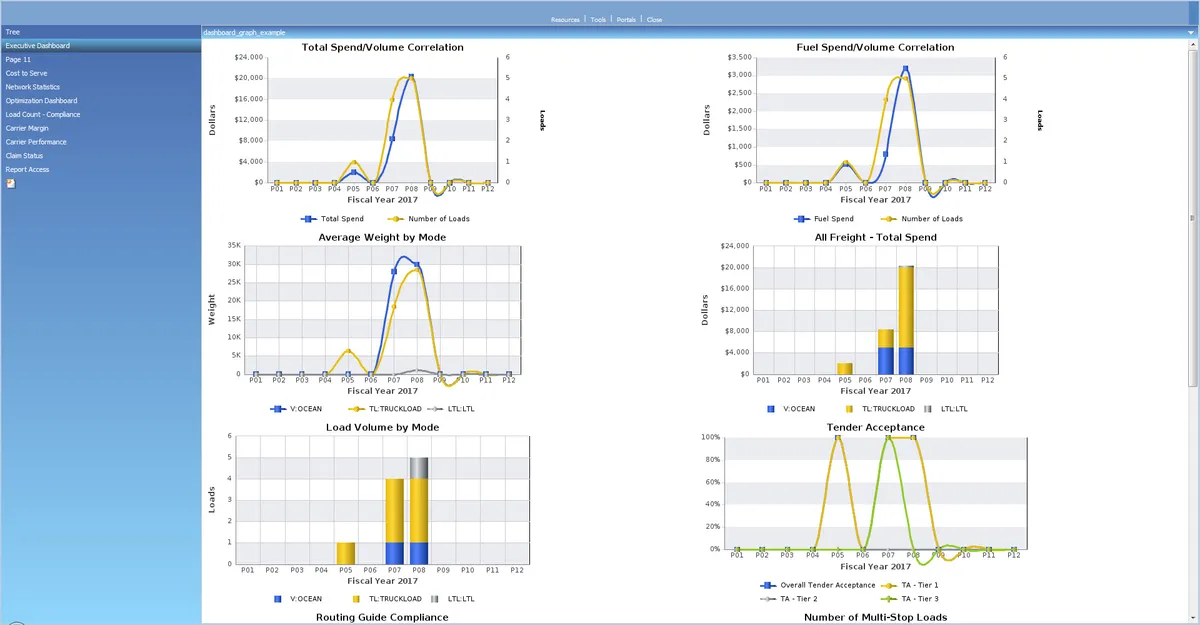This screenshot has height=625, width=1200.
Task: Click the Total Spend legend marker
Action: click(x=310, y=218)
